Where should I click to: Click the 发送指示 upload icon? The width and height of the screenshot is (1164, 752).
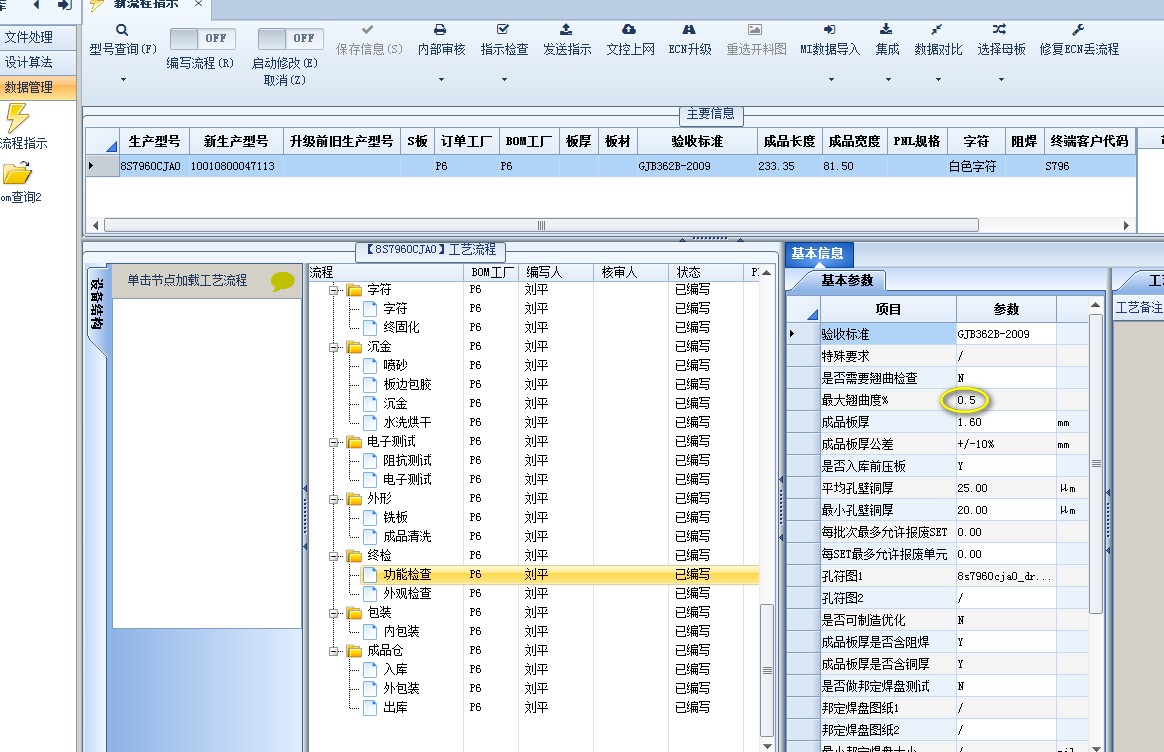point(566,30)
